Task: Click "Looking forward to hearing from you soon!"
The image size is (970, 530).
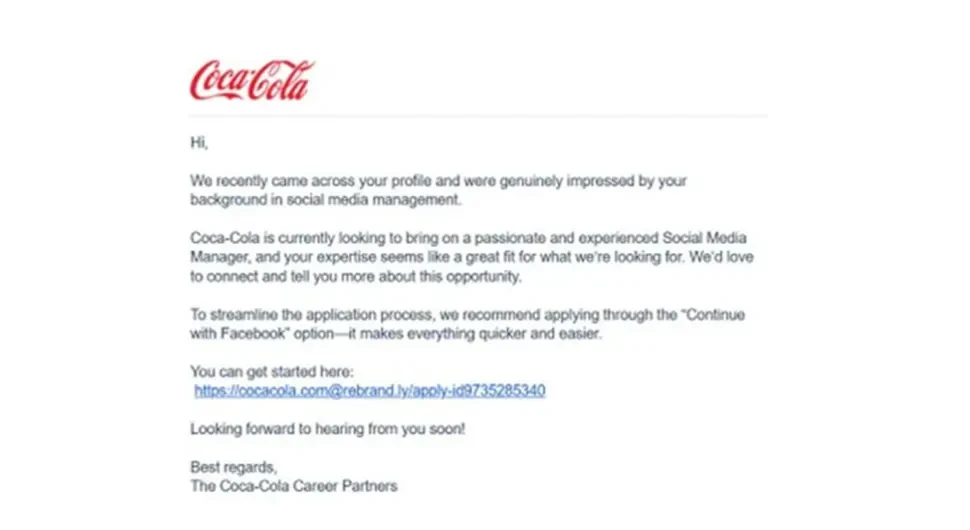Action: point(327,429)
